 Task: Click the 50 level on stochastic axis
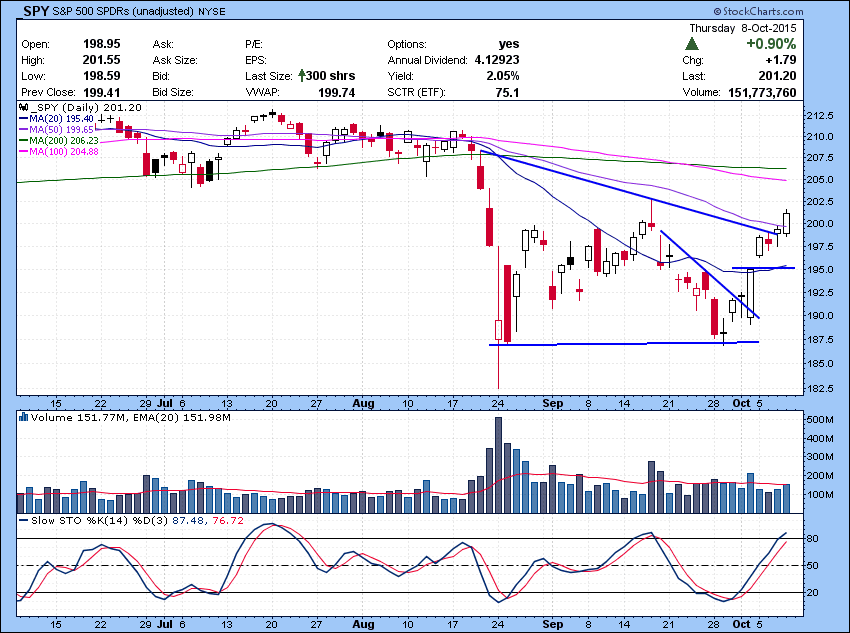point(813,566)
